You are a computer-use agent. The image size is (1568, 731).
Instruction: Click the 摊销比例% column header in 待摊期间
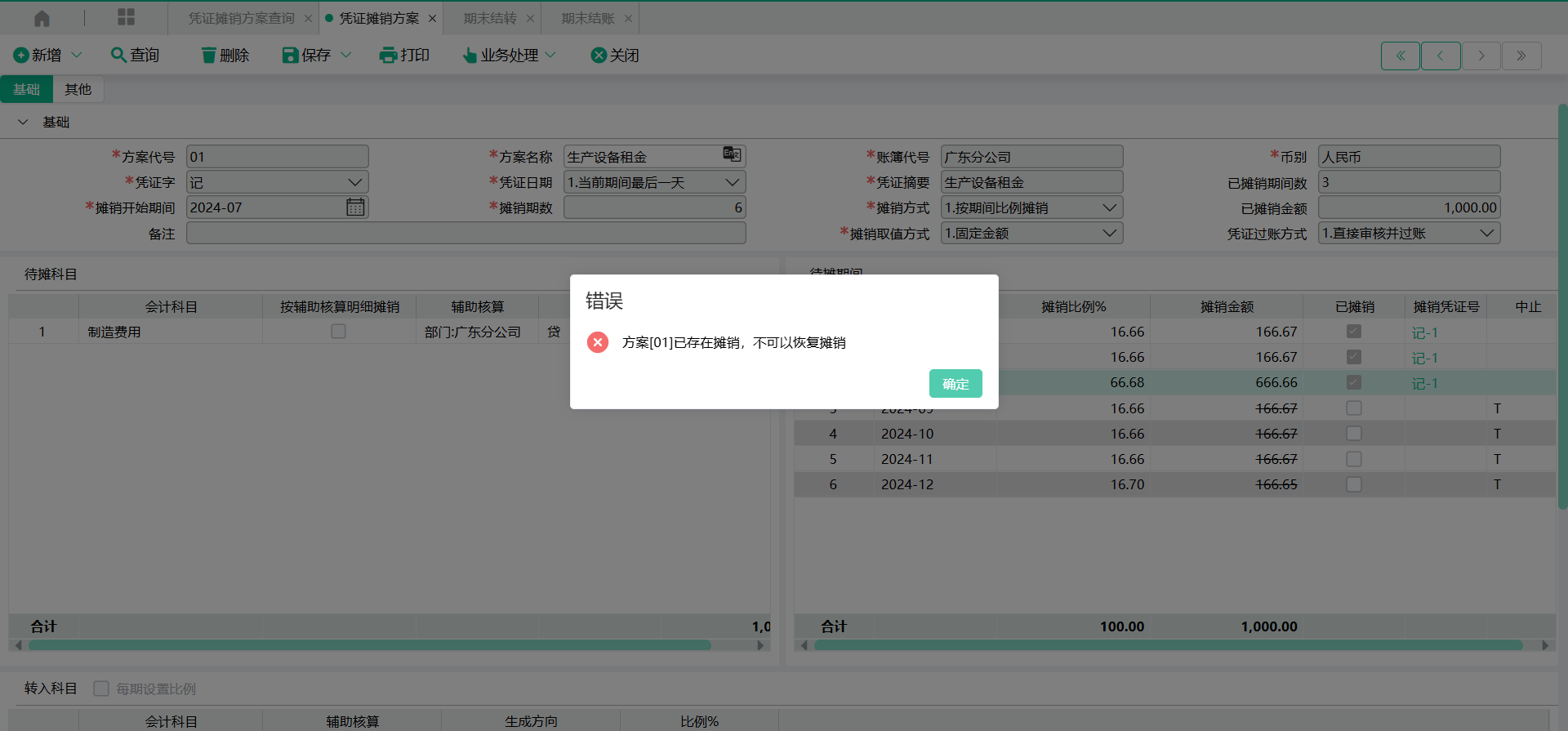pos(1073,306)
